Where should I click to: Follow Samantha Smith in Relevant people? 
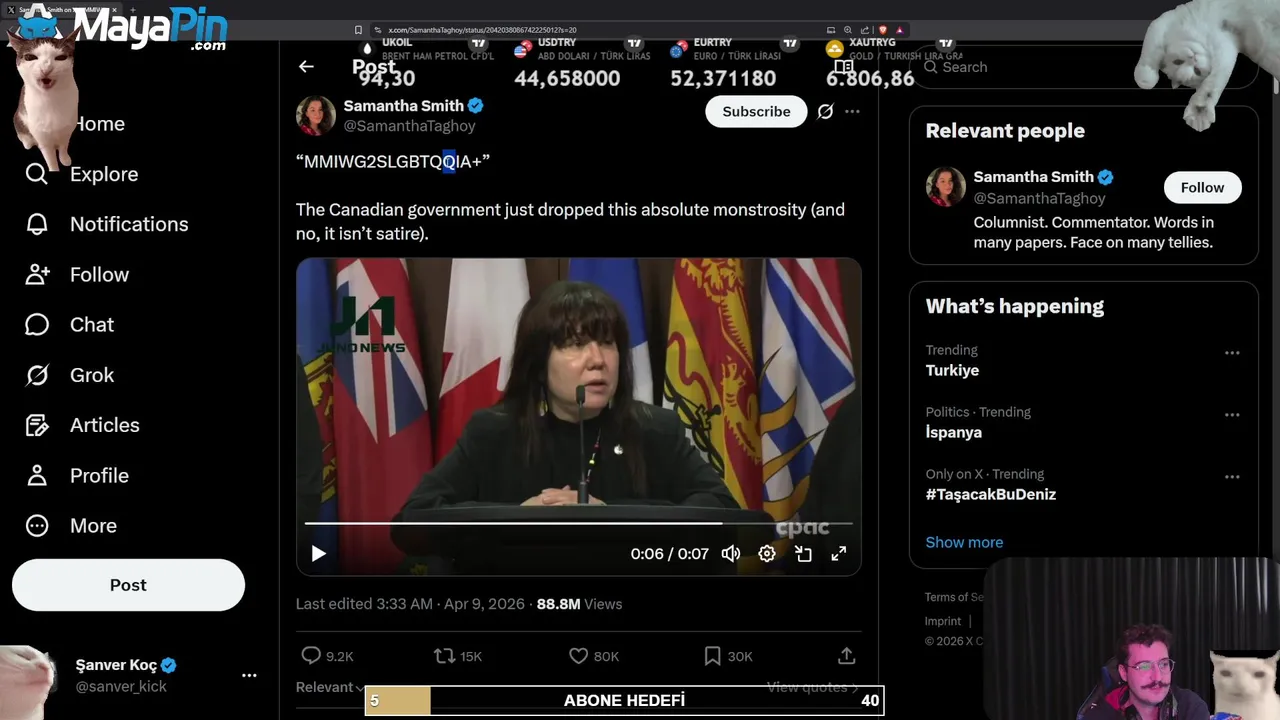(x=1202, y=187)
